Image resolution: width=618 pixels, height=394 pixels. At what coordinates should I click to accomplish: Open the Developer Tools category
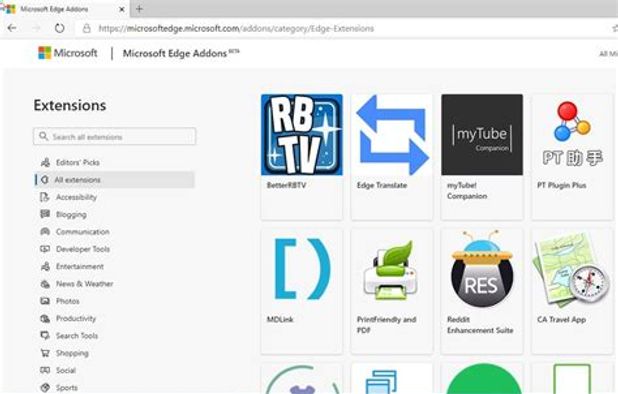83,249
